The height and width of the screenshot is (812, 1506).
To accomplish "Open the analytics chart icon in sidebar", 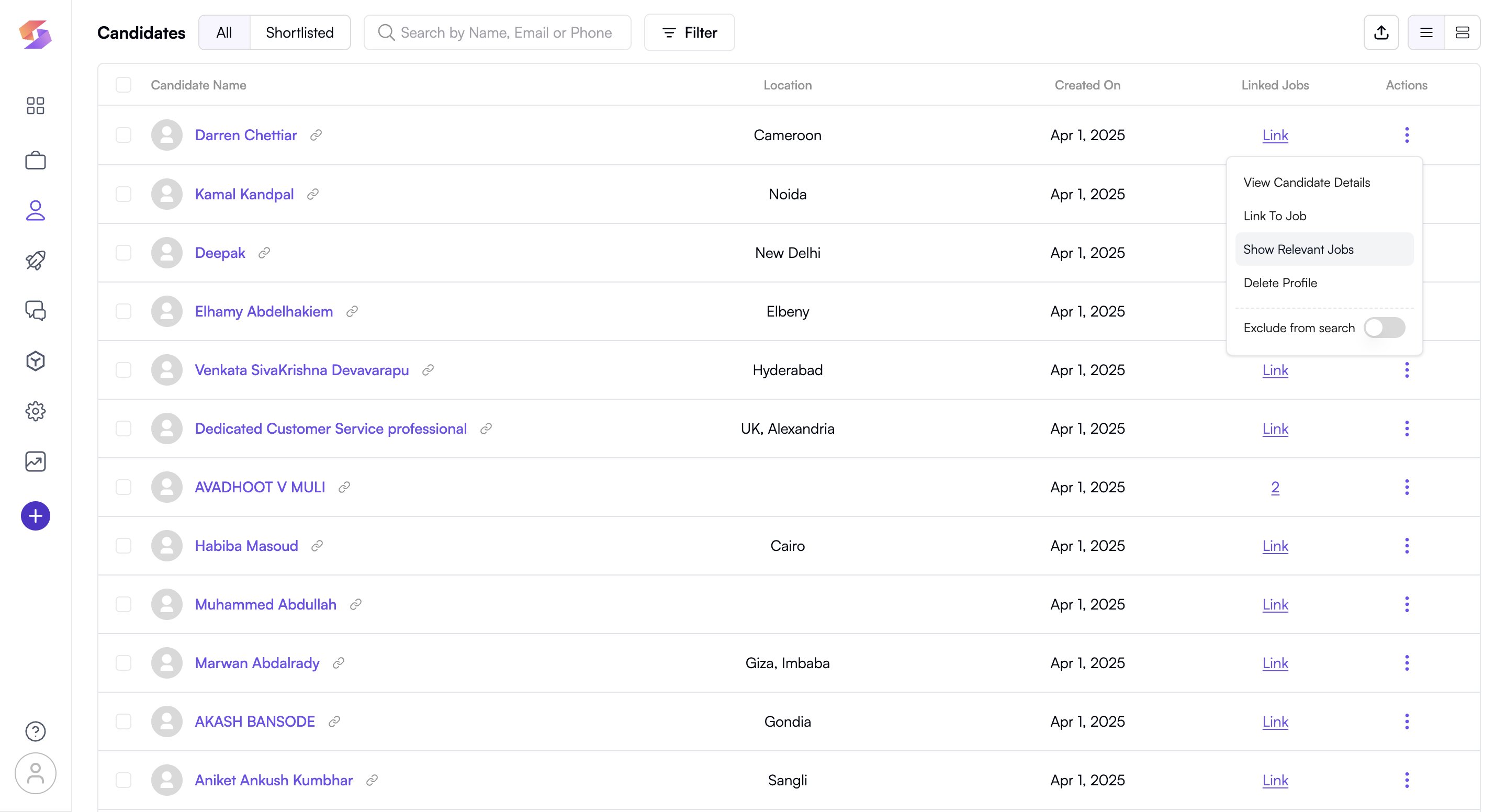I will [x=35, y=461].
